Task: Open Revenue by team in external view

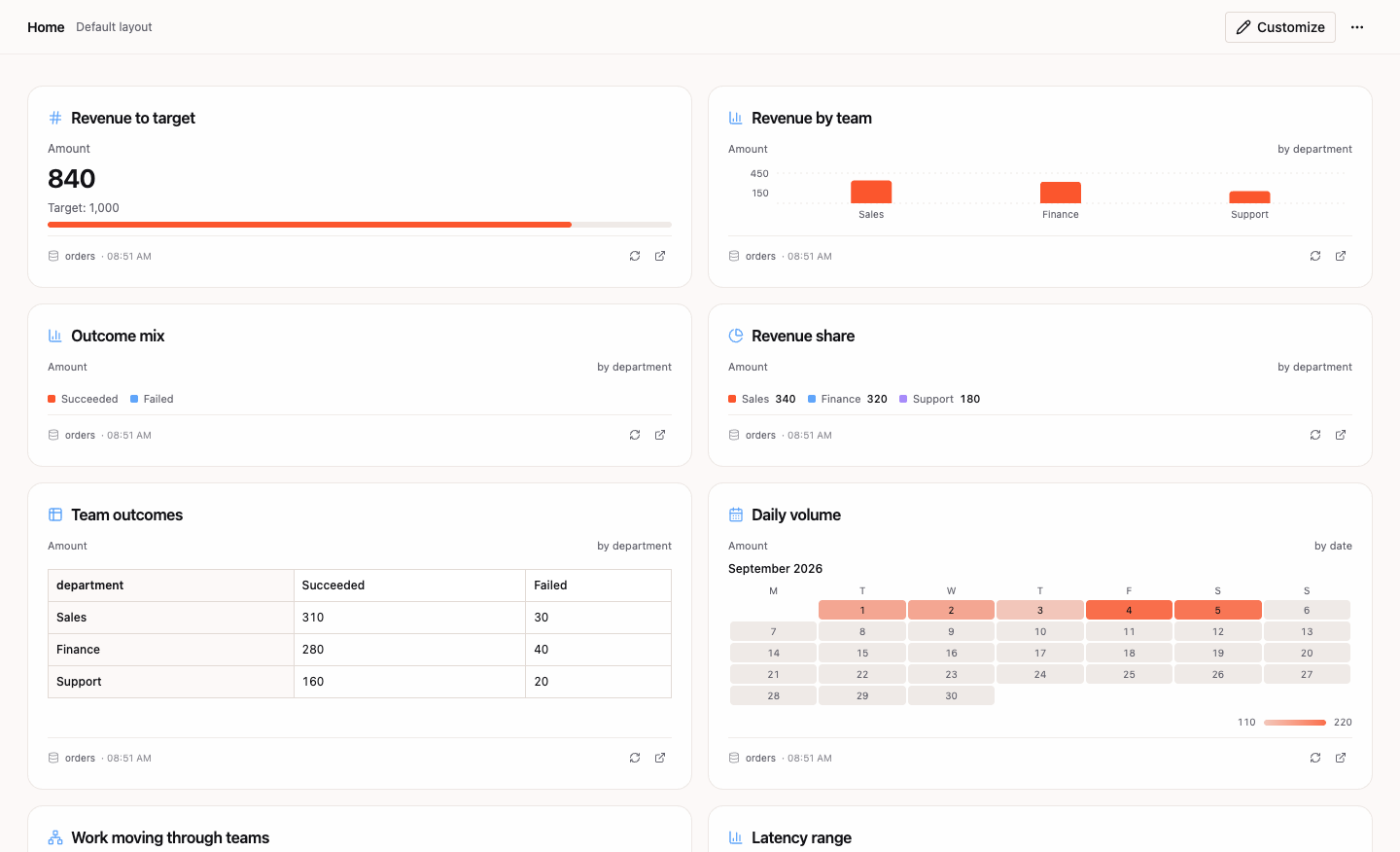Action: (1341, 256)
